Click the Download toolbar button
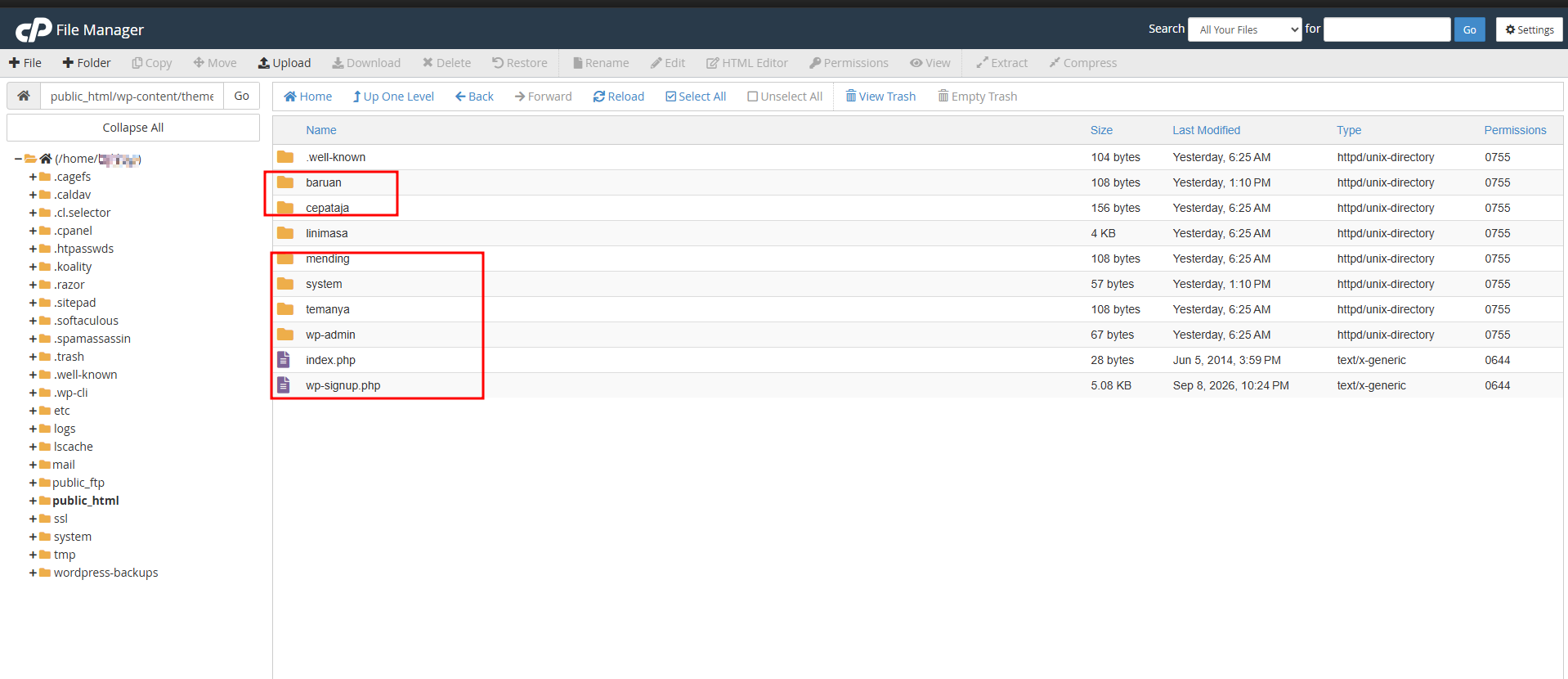The height and width of the screenshot is (679, 1568). point(366,63)
